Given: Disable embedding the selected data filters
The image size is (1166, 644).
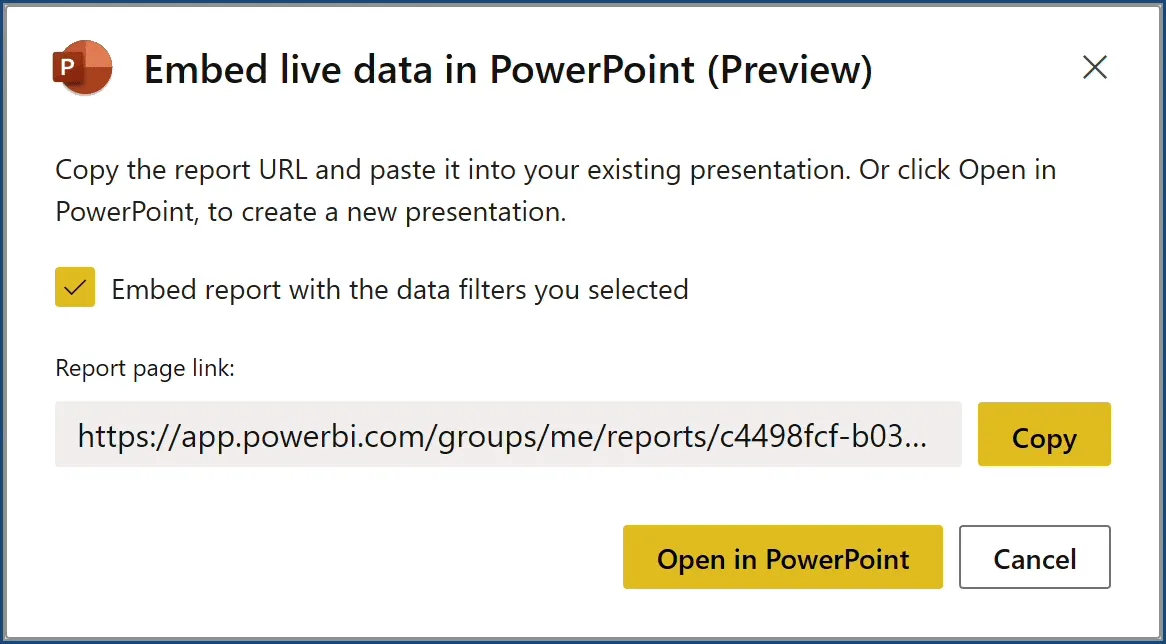Looking at the screenshot, I should coord(75,288).
